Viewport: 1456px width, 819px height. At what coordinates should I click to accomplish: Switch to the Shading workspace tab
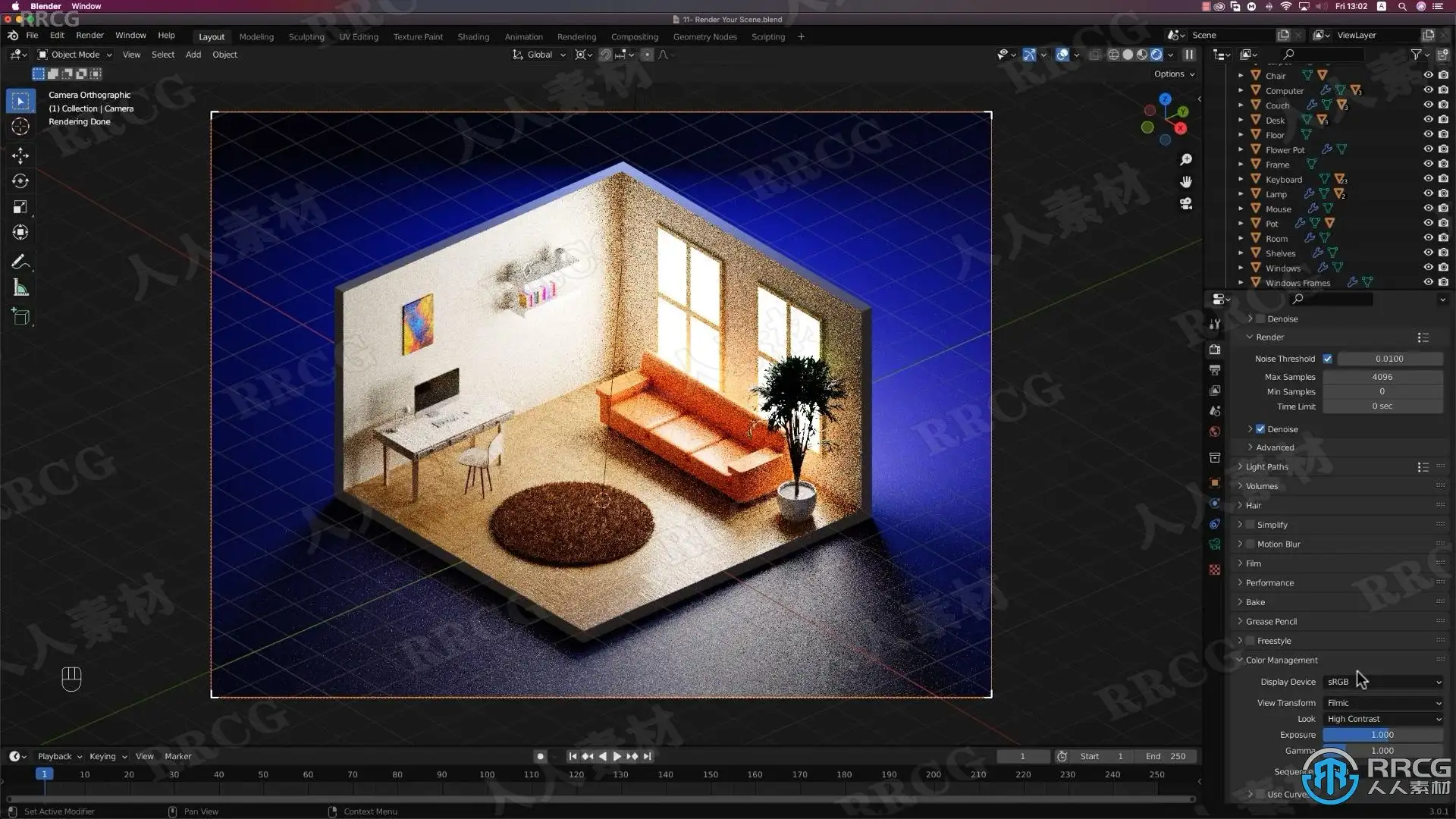point(473,36)
